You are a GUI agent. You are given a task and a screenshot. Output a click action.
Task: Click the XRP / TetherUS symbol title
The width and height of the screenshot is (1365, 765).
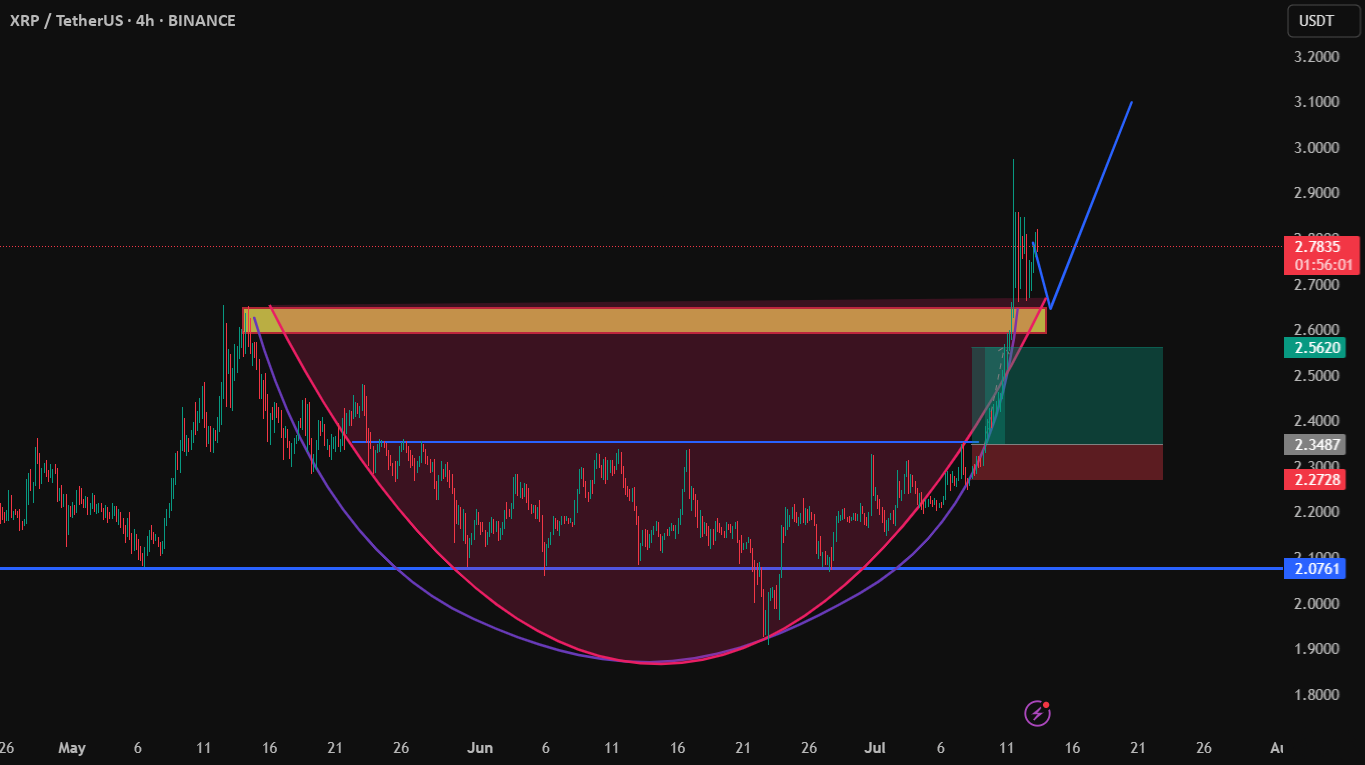click(x=70, y=20)
